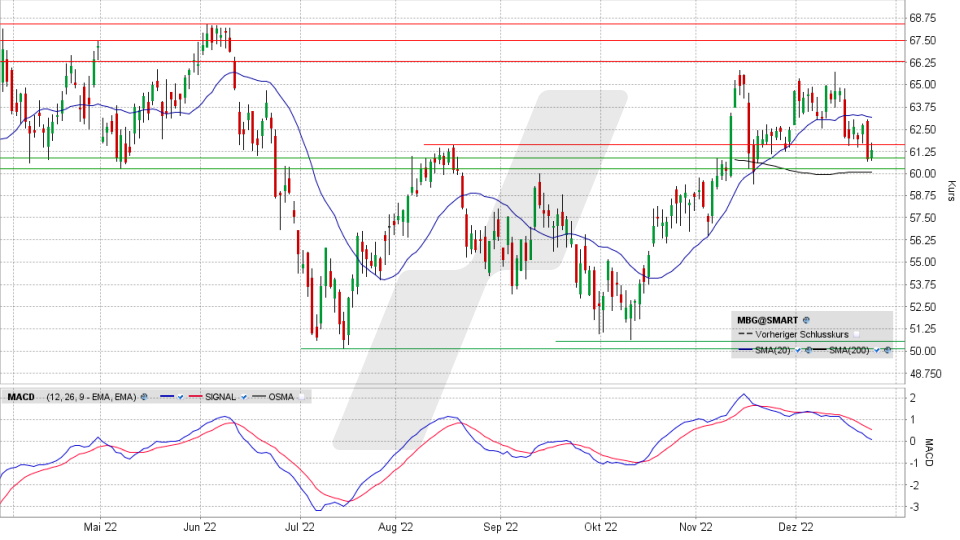Click the MBG@SMART legend title

pos(768,320)
